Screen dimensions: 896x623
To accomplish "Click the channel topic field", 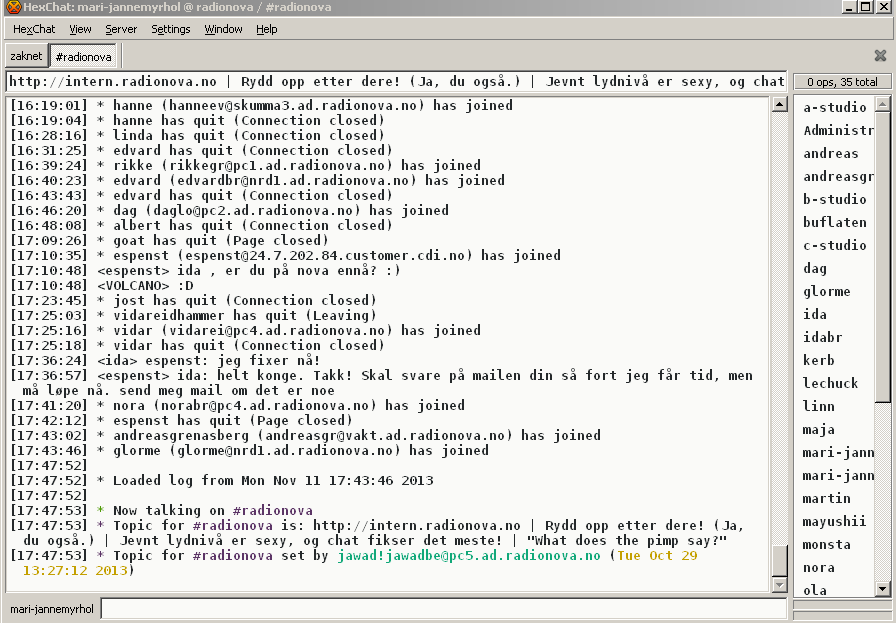I will [397, 82].
